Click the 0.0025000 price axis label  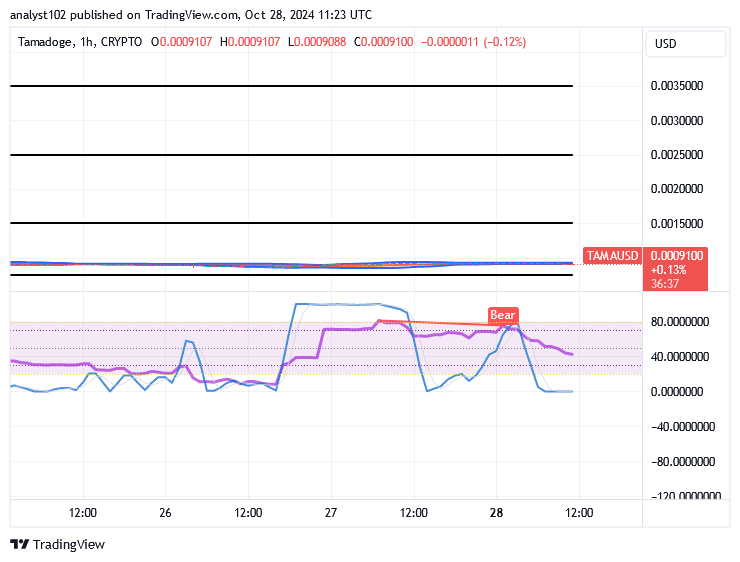point(677,154)
